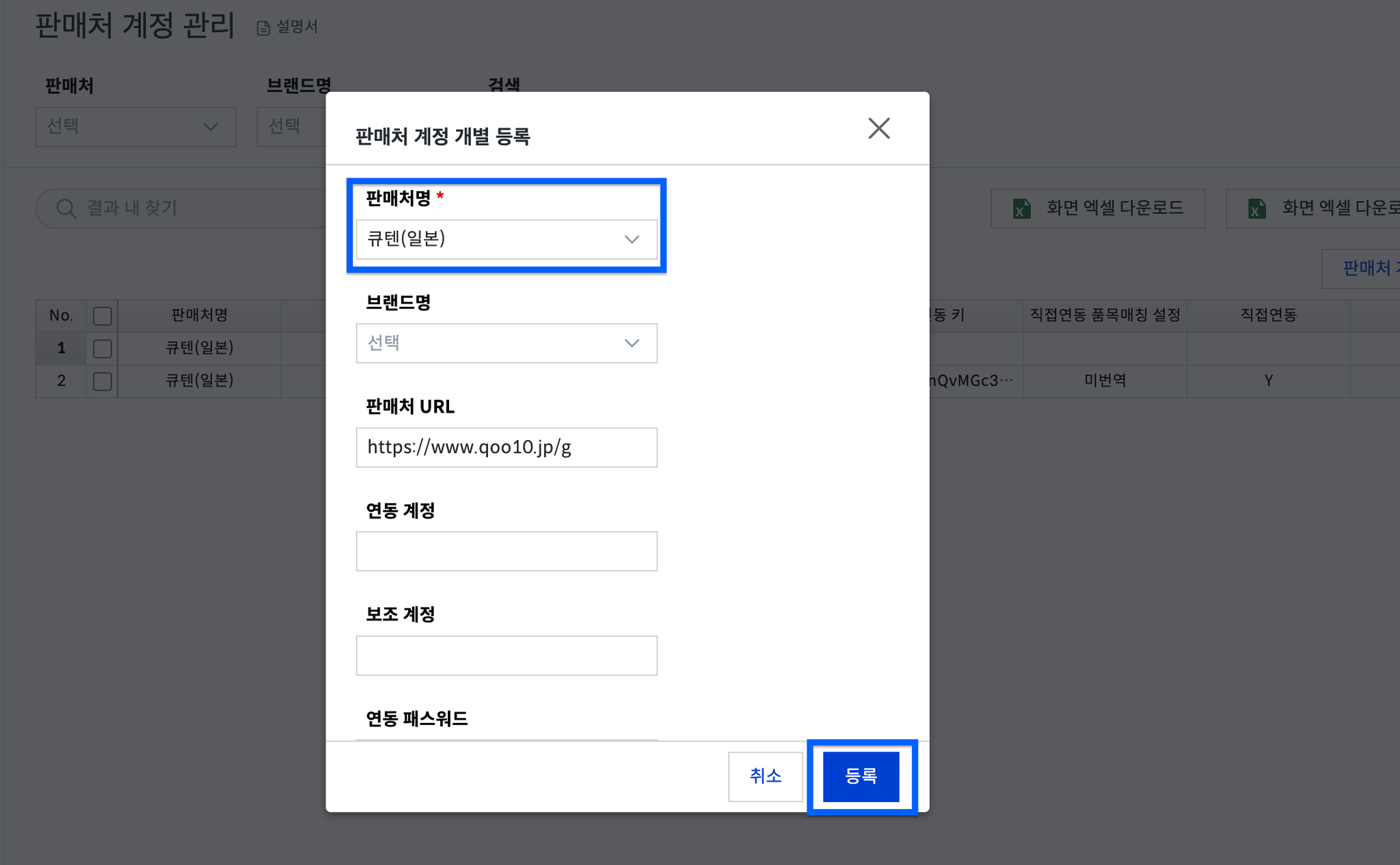Open the 판매처명 dropdown showing 큐텐(일본)
Screen dimensions: 1400x865
507,239
